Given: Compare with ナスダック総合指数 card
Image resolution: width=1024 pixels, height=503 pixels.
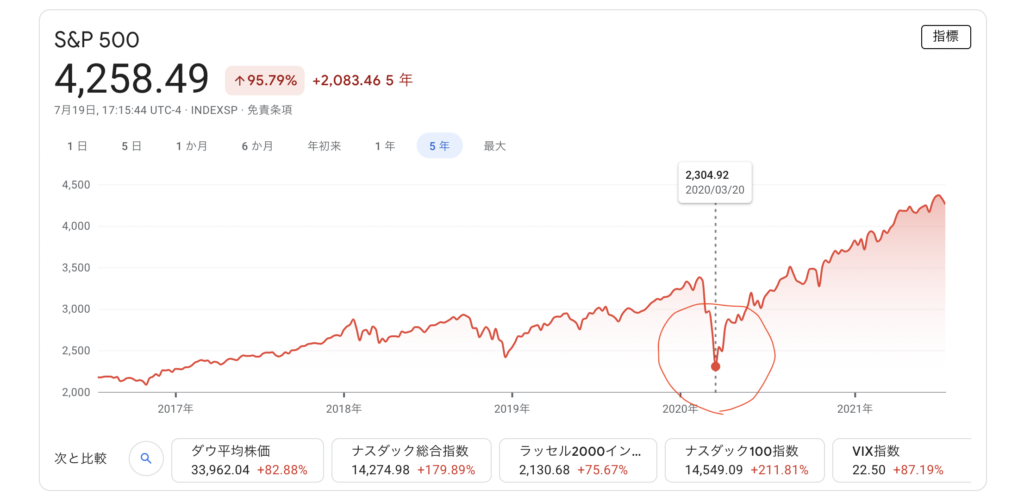Looking at the screenshot, I should [x=413, y=460].
